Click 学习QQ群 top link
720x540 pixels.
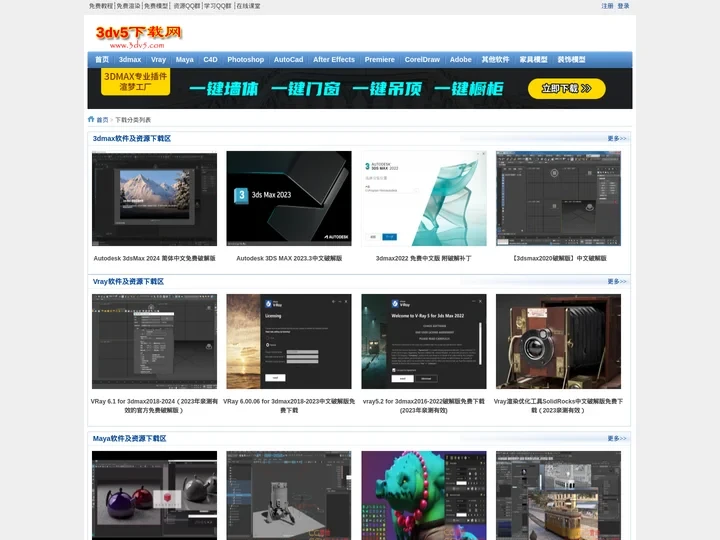218,6
